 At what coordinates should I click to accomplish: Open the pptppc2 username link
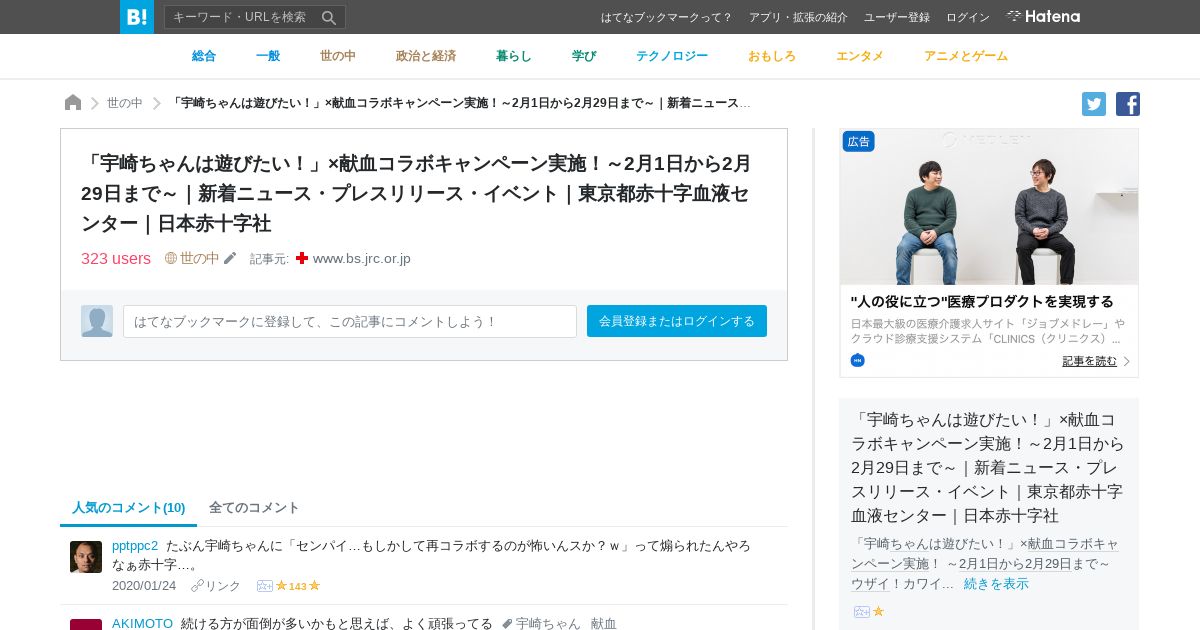[135, 545]
